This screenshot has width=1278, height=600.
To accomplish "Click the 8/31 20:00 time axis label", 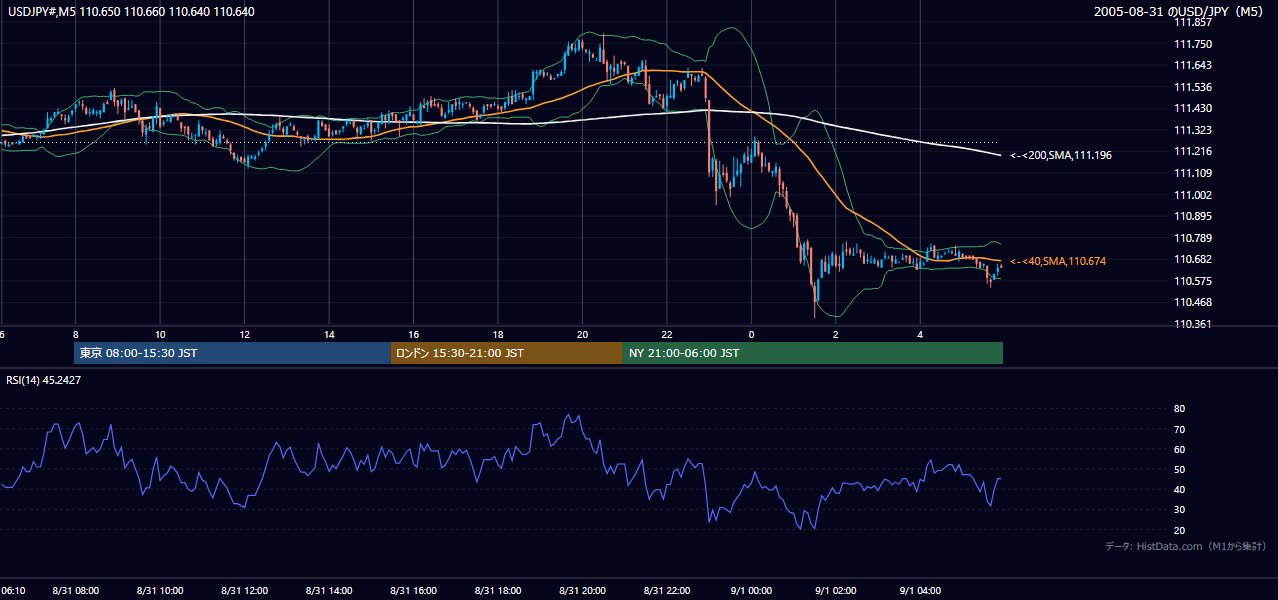I will click(583, 590).
